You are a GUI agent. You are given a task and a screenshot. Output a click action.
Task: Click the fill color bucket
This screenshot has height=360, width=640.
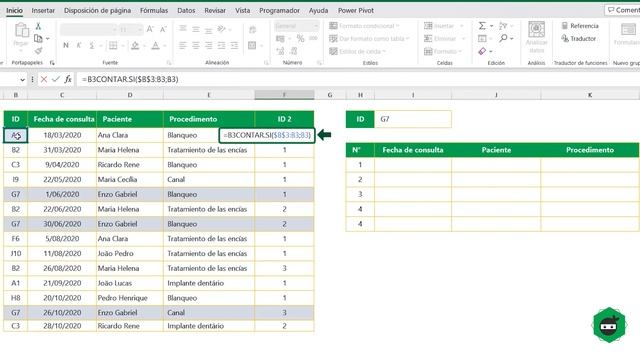[x=135, y=45]
